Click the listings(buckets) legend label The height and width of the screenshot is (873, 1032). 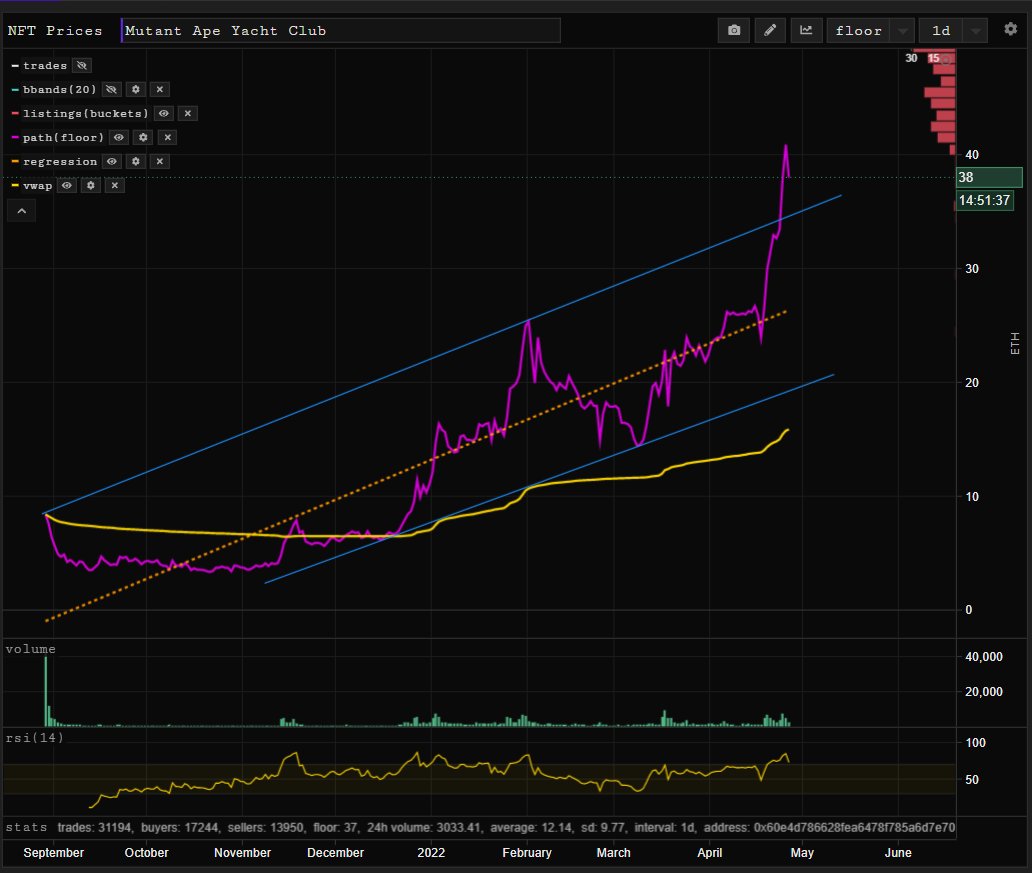(x=86, y=113)
